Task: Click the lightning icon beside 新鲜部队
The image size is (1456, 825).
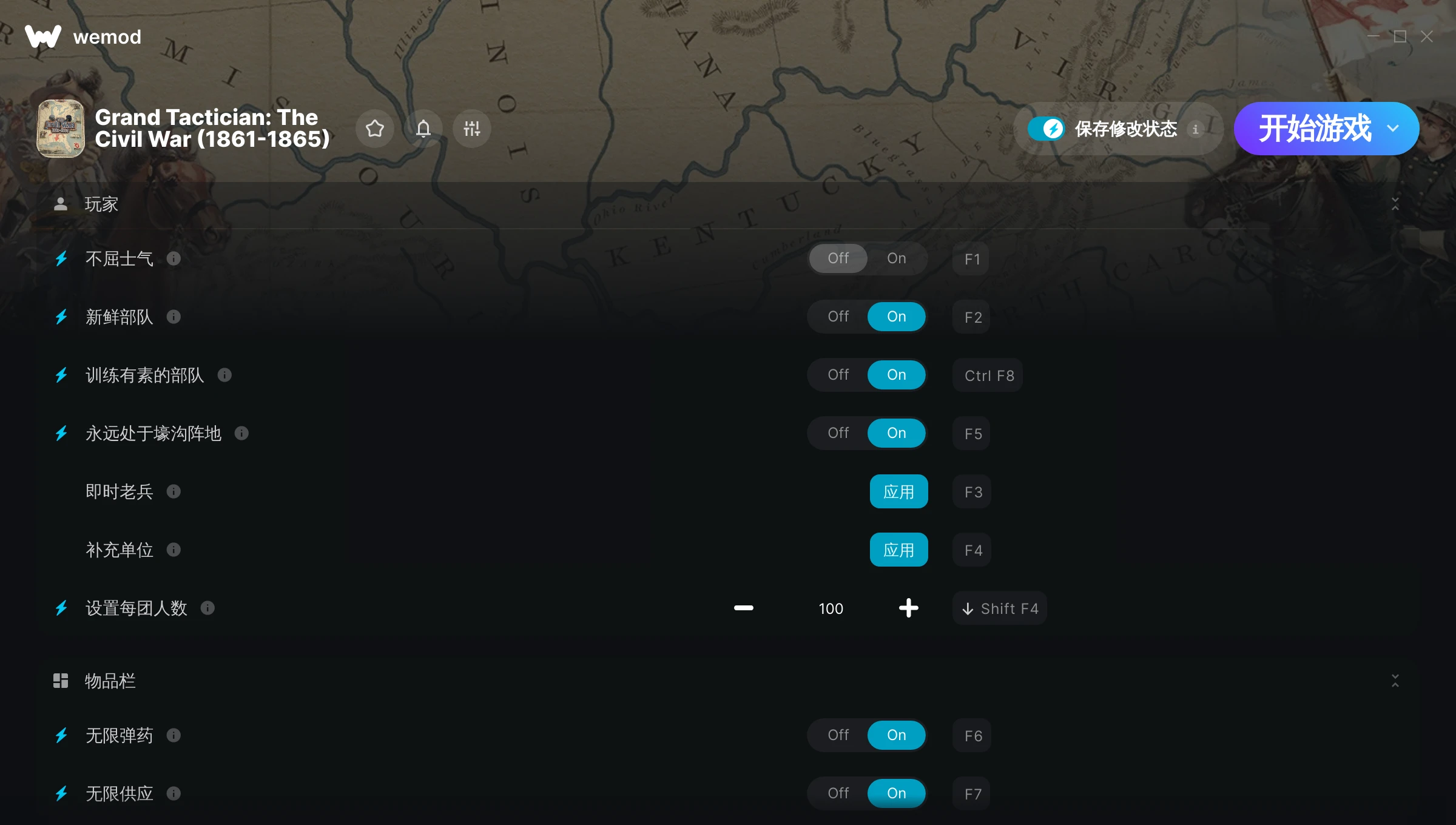Action: (61, 317)
